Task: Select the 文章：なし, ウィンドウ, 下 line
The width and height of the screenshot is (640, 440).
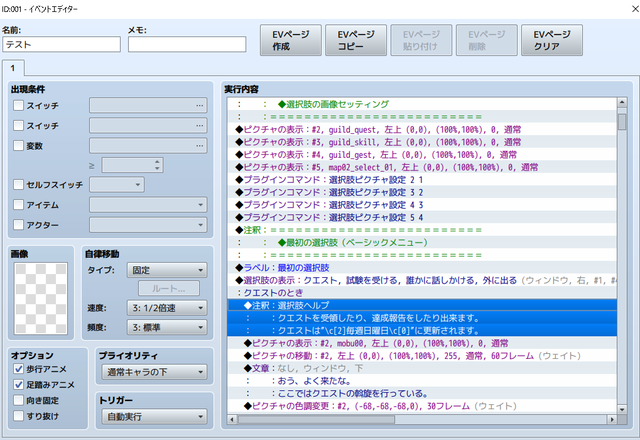Action: (x=422, y=368)
